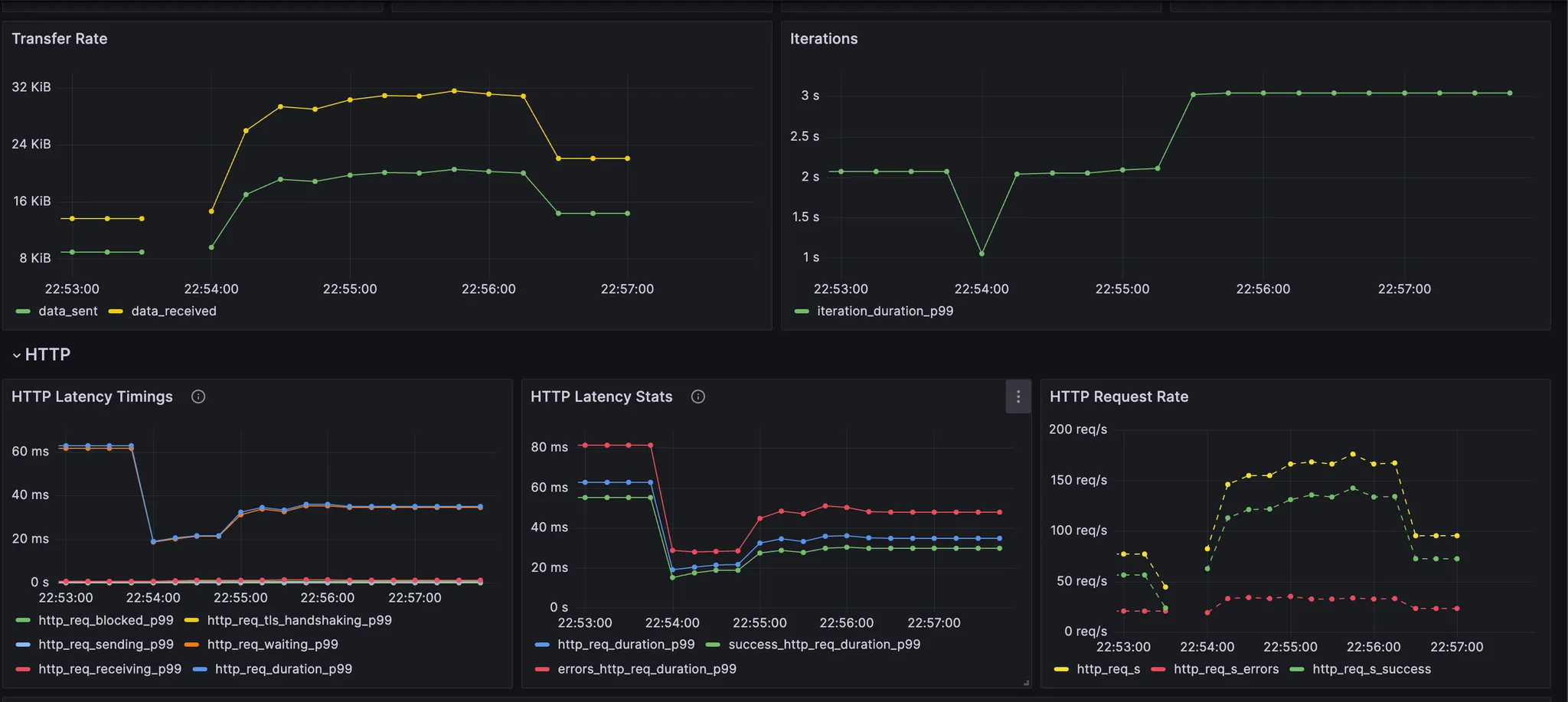
Task: Click the resize handle of HTTP Latency Stats panel
Action: 1026,683
